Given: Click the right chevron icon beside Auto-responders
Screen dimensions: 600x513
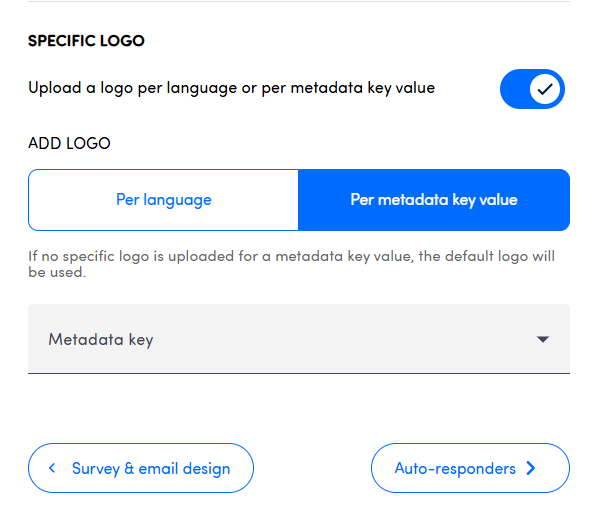Looking at the screenshot, I should (531, 468).
